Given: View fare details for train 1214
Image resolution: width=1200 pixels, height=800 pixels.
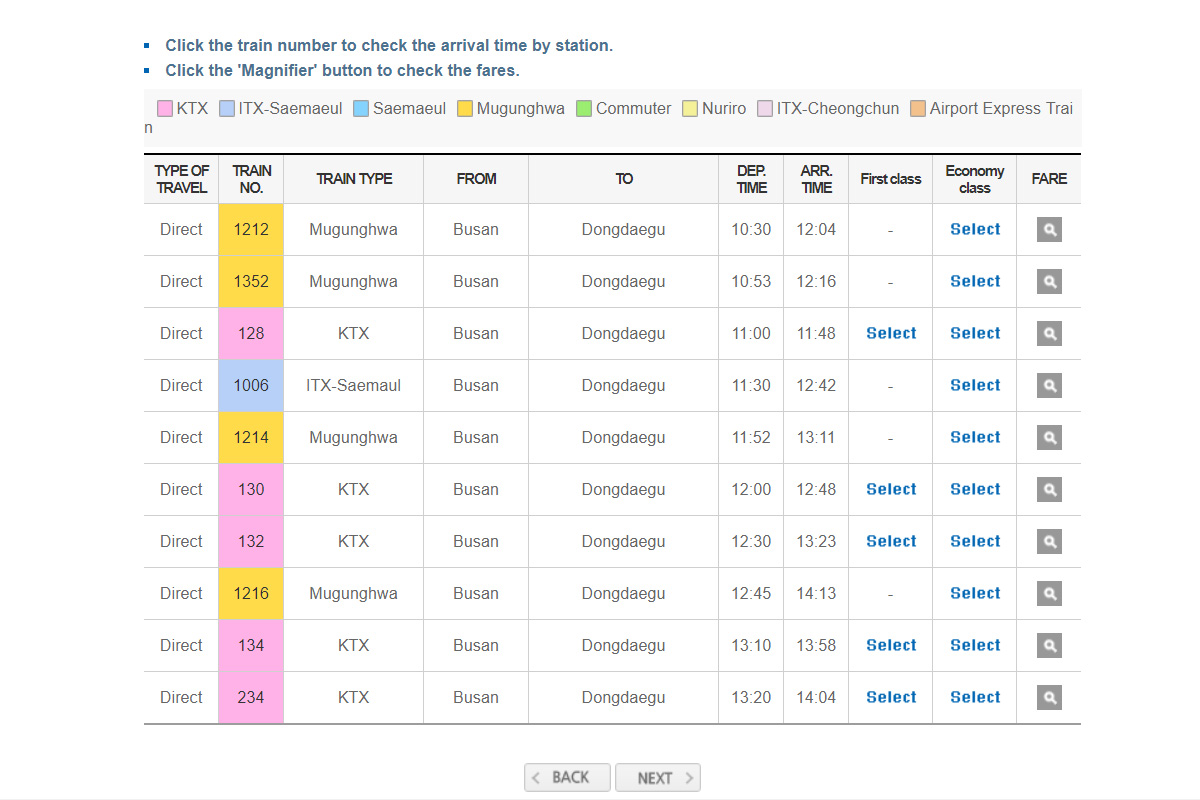Looking at the screenshot, I should [x=1049, y=438].
